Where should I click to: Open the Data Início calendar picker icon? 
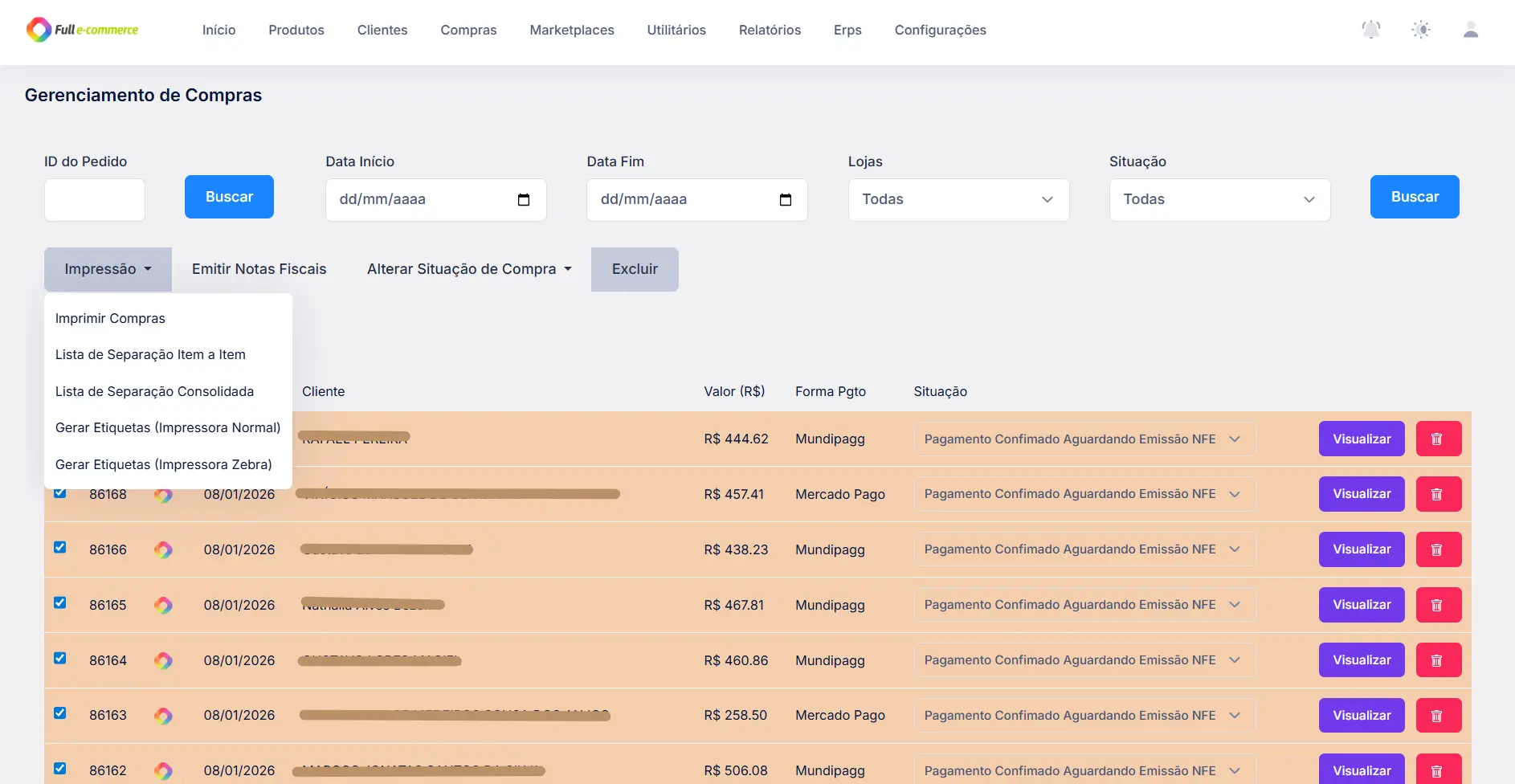click(x=524, y=200)
